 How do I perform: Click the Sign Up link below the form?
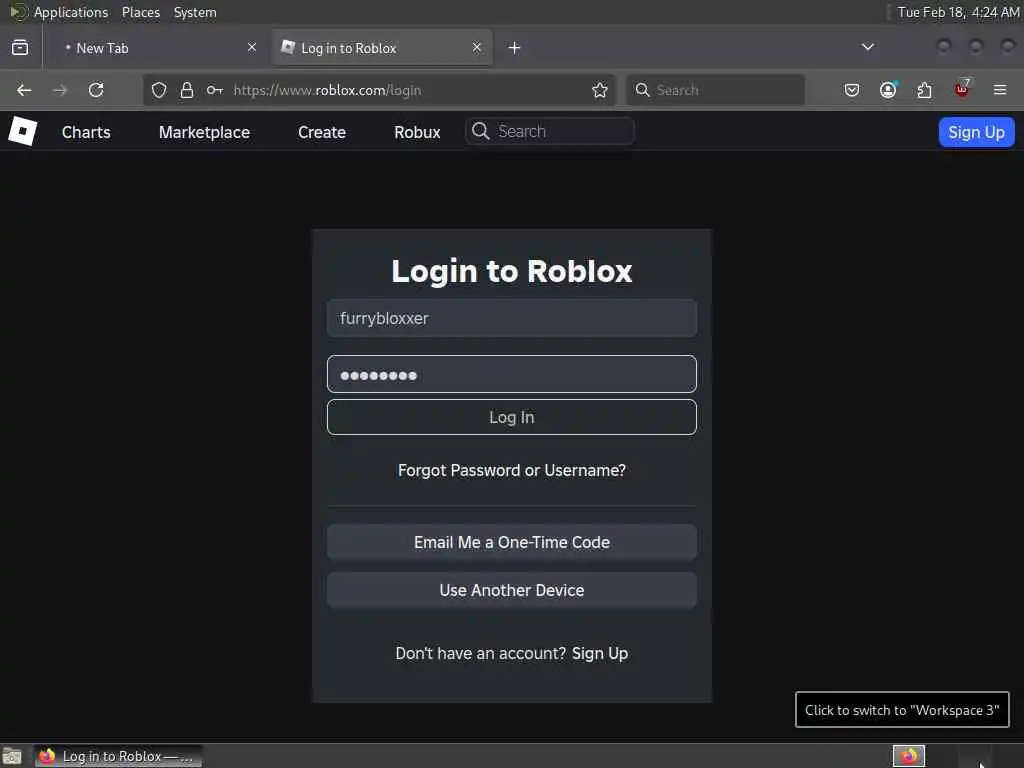coord(600,653)
